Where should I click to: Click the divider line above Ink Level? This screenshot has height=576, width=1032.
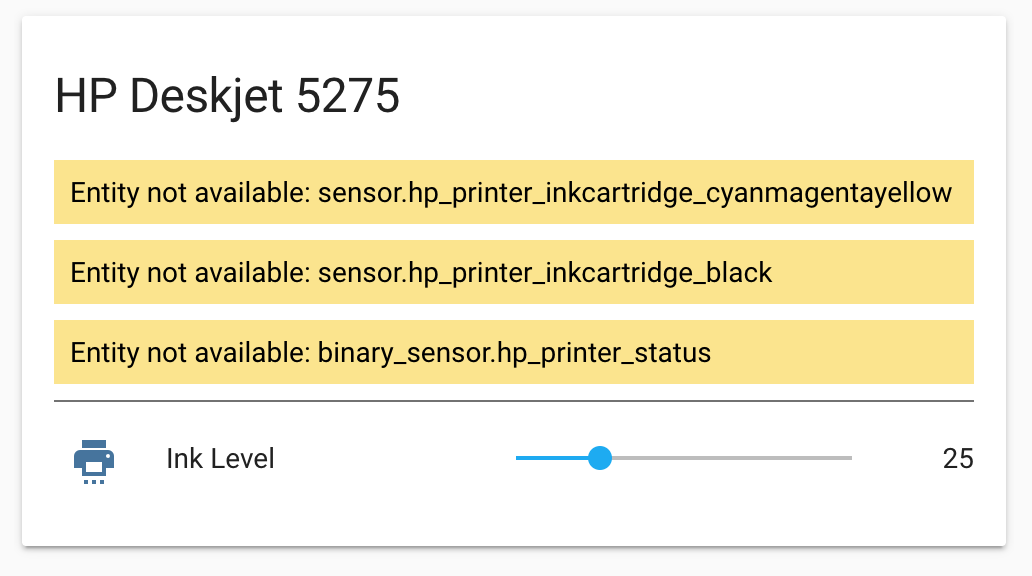[x=514, y=401]
